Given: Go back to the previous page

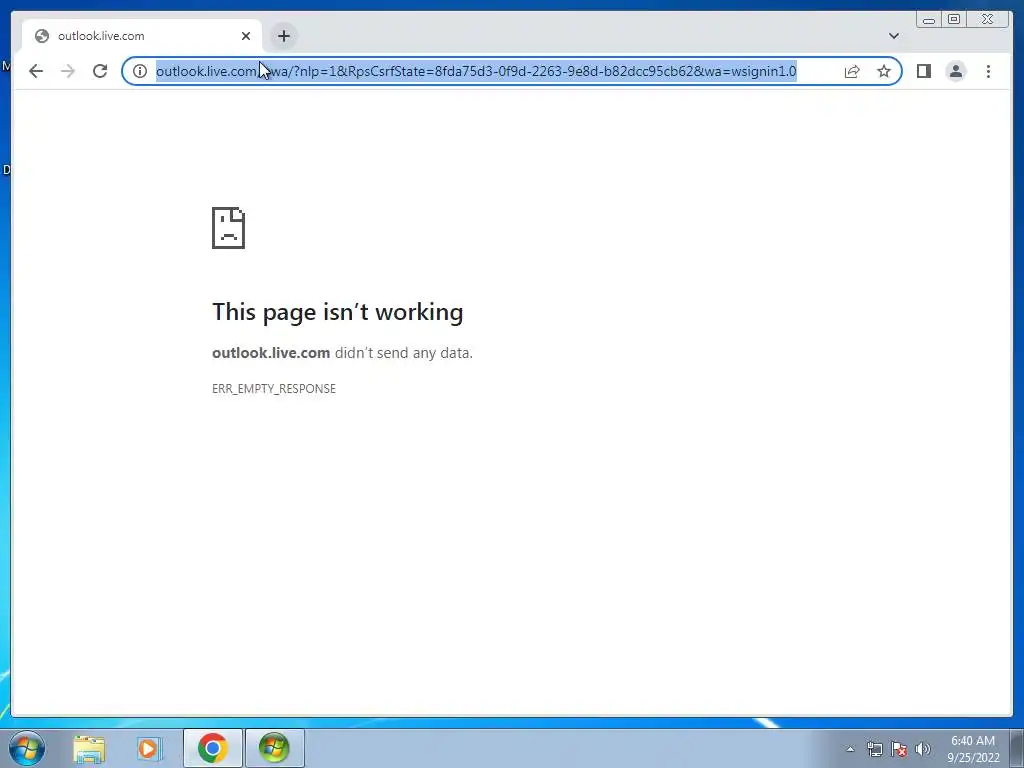Looking at the screenshot, I should [x=36, y=71].
